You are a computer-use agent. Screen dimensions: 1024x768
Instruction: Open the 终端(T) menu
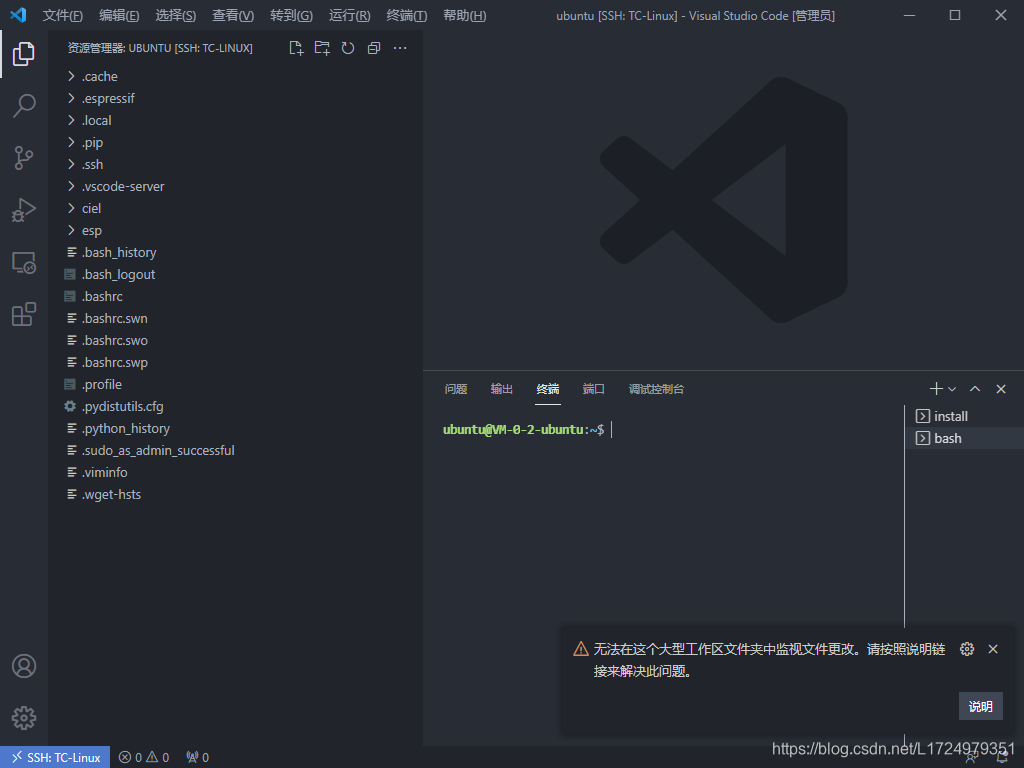(x=407, y=16)
